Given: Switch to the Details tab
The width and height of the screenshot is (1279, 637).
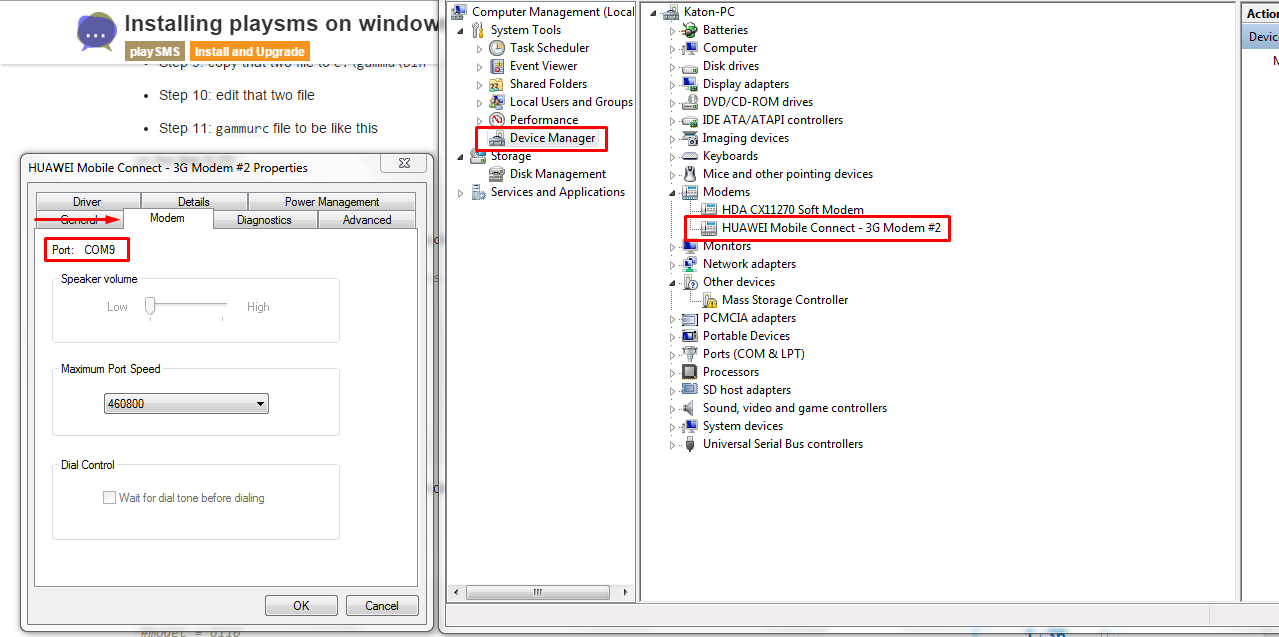Looking at the screenshot, I should point(194,202).
